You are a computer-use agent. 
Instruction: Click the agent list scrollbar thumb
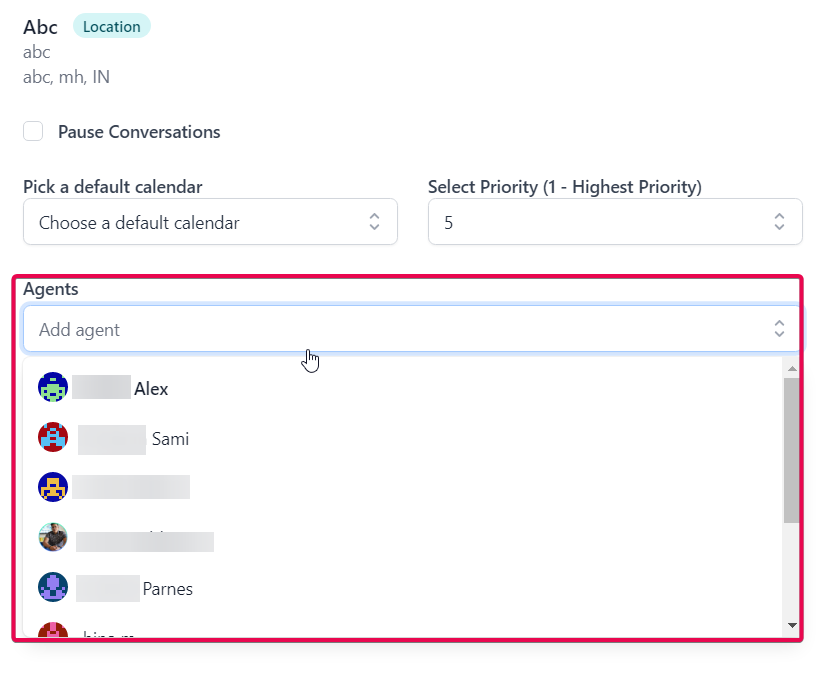[x=792, y=450]
